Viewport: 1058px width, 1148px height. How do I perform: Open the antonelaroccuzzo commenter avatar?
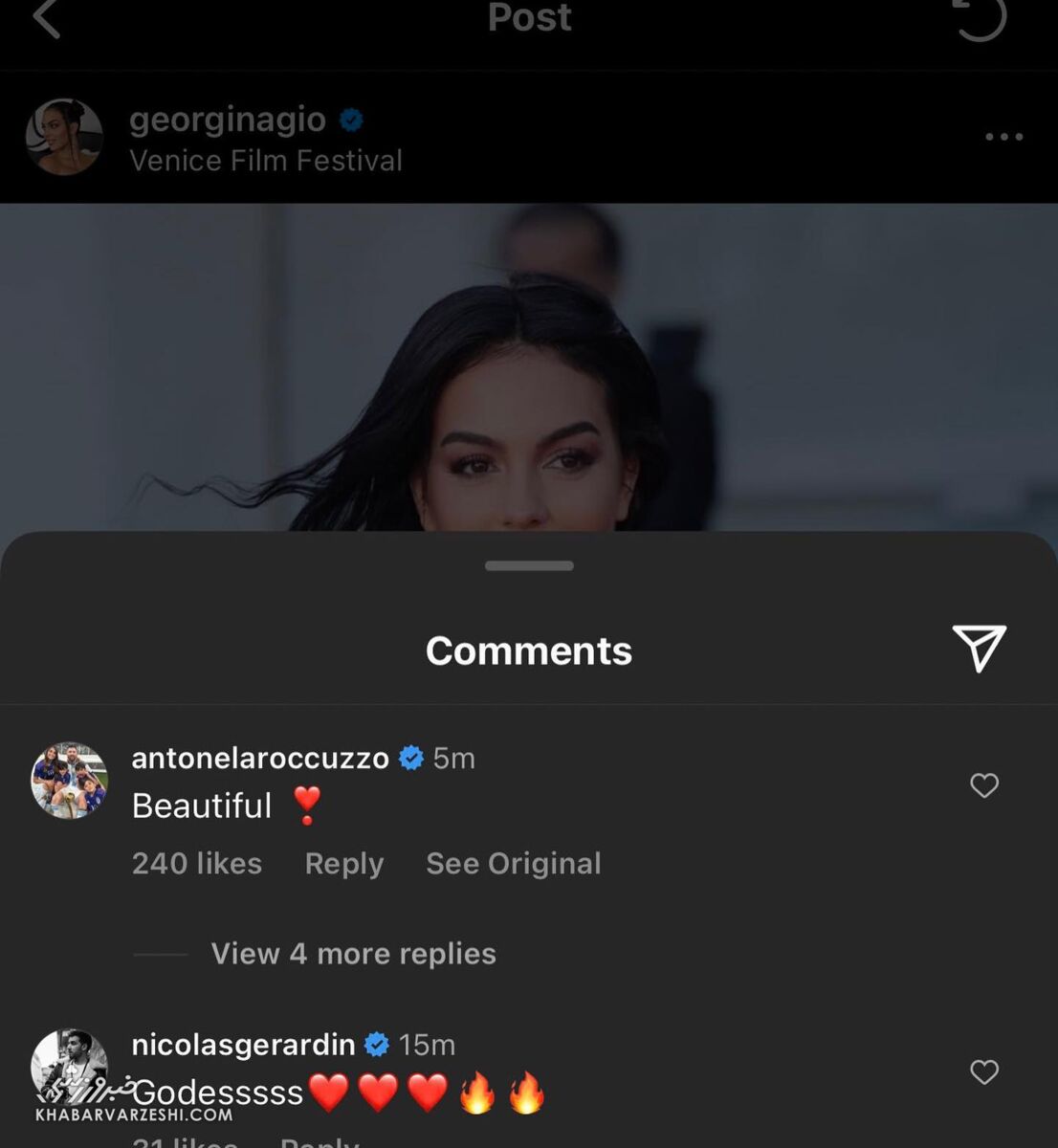69,781
